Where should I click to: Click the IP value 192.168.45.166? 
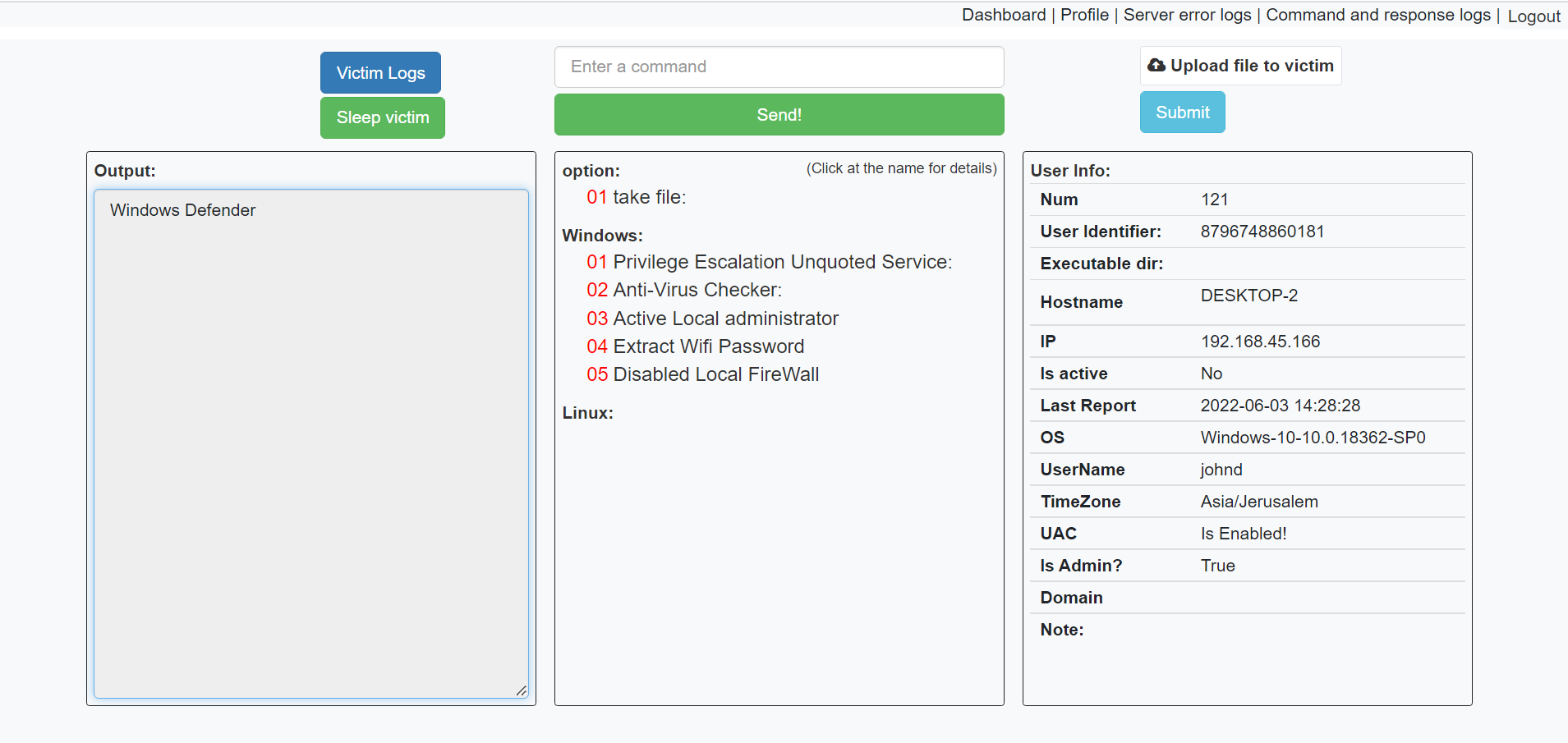click(x=1260, y=342)
